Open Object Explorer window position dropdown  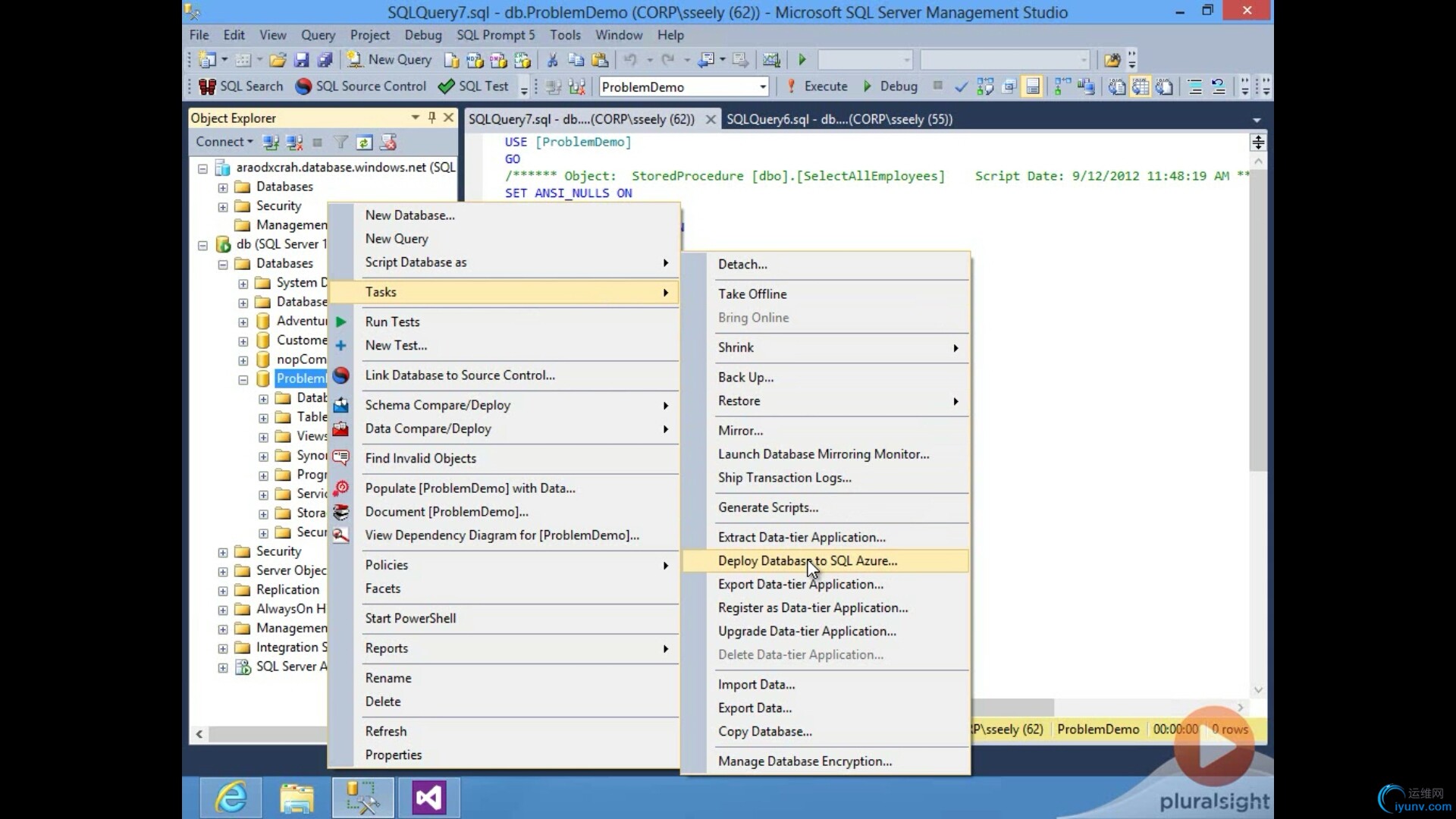click(x=415, y=118)
